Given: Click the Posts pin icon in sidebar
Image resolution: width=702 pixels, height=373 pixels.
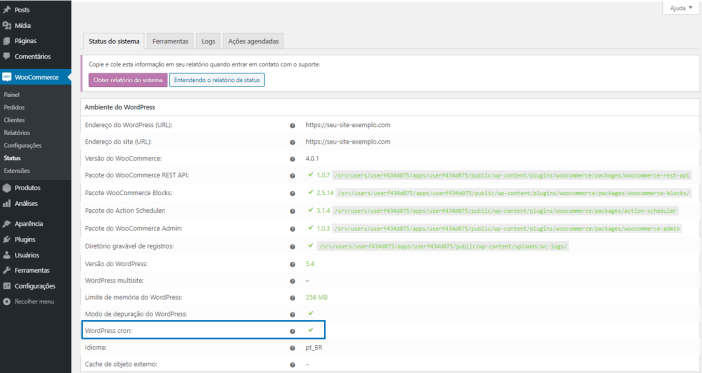Looking at the screenshot, I should pos(7,9).
